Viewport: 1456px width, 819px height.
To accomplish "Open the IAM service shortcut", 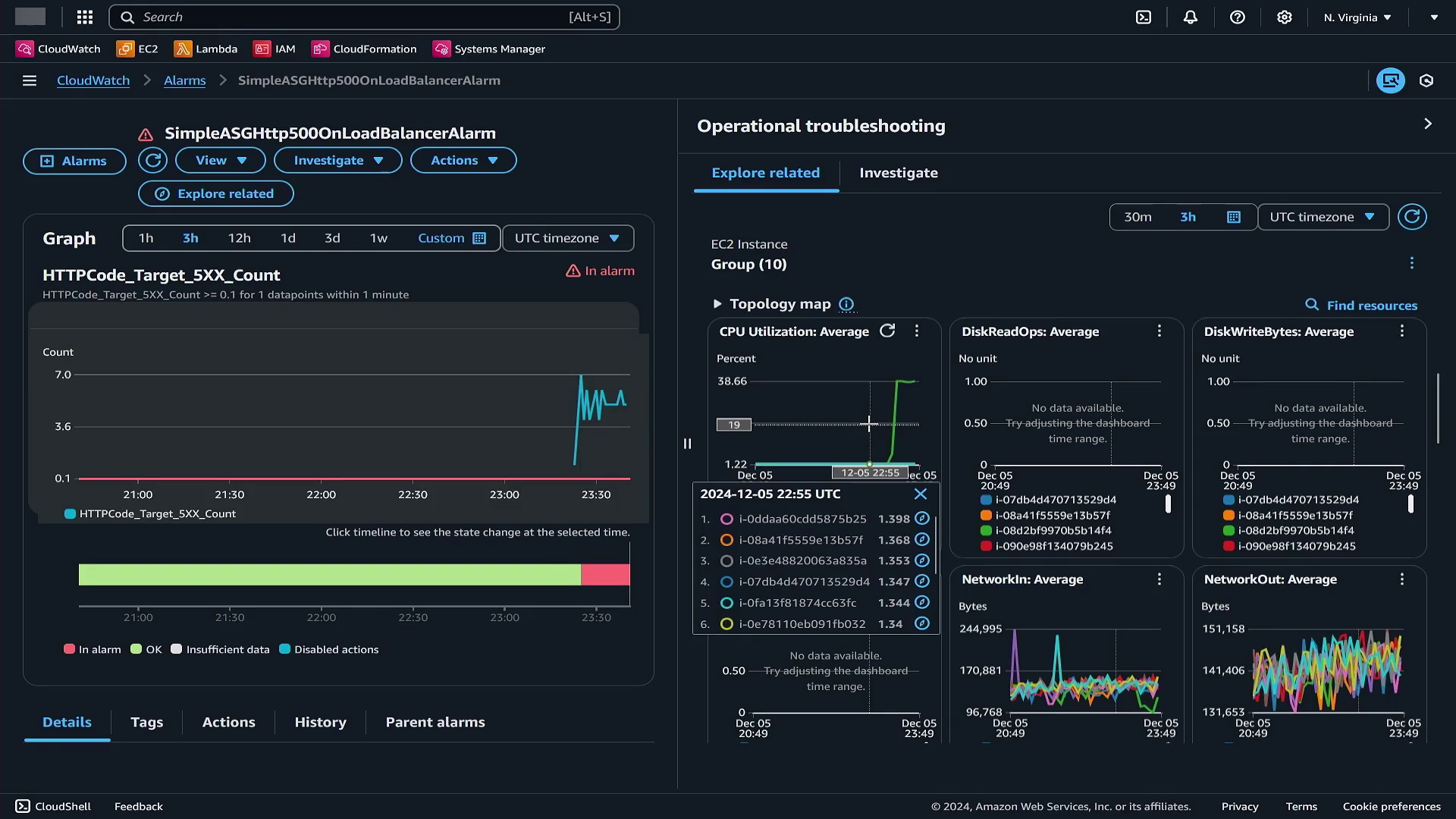I will (275, 49).
